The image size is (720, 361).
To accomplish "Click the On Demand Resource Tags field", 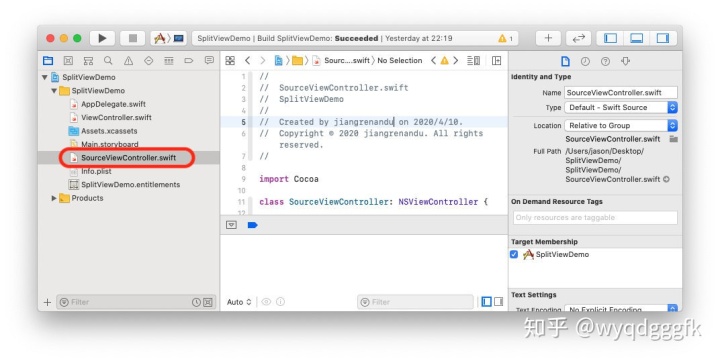I will tap(595, 218).
